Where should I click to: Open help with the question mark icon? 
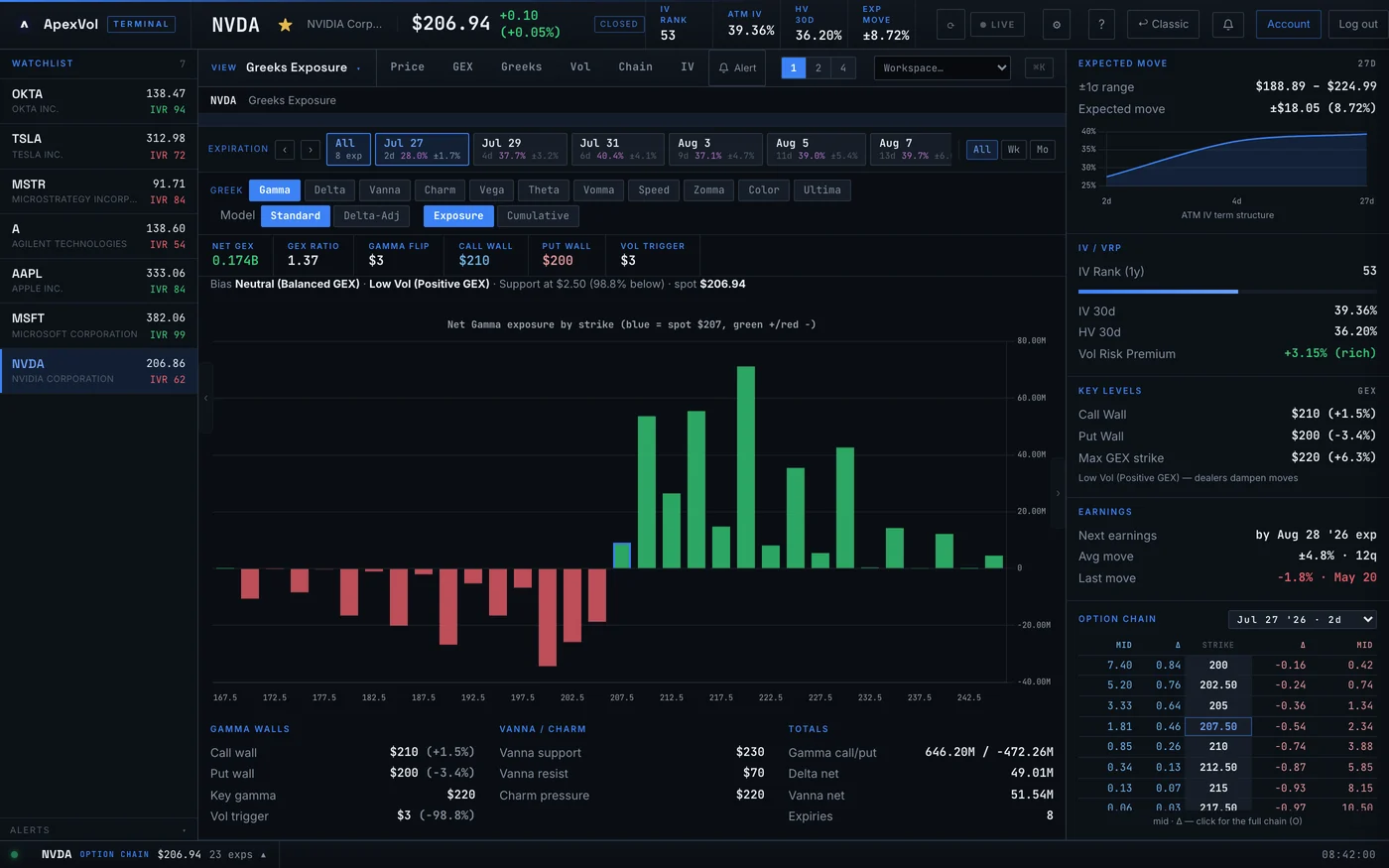click(x=1100, y=25)
